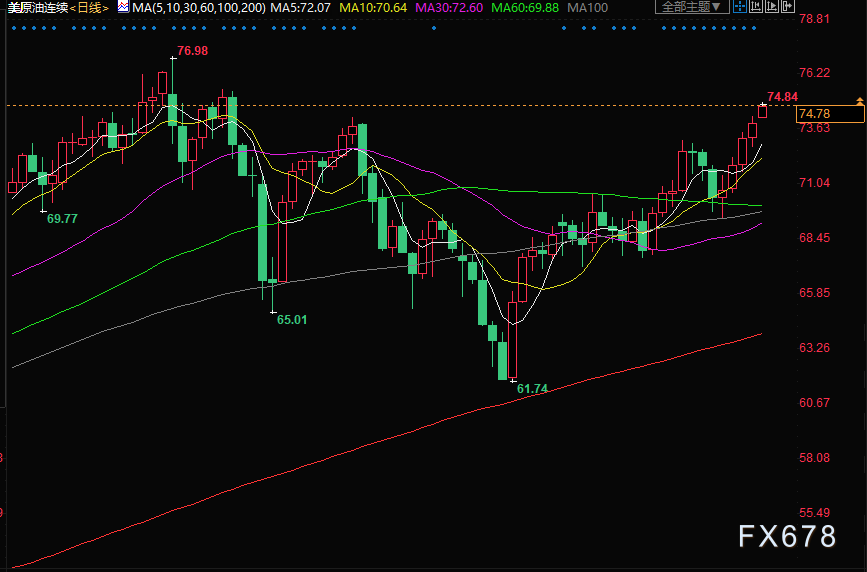Click the orange up-arrow above price 74.78
This screenshot has height=572, width=867.
point(859,102)
